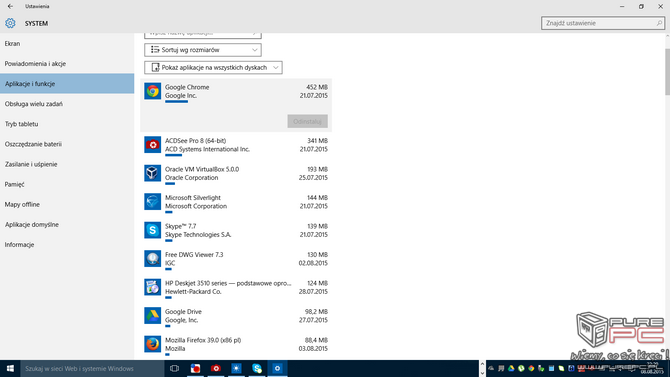Image resolution: width=670 pixels, height=377 pixels.
Task: Click the Skype 7.7 app icon
Action: tap(153, 230)
